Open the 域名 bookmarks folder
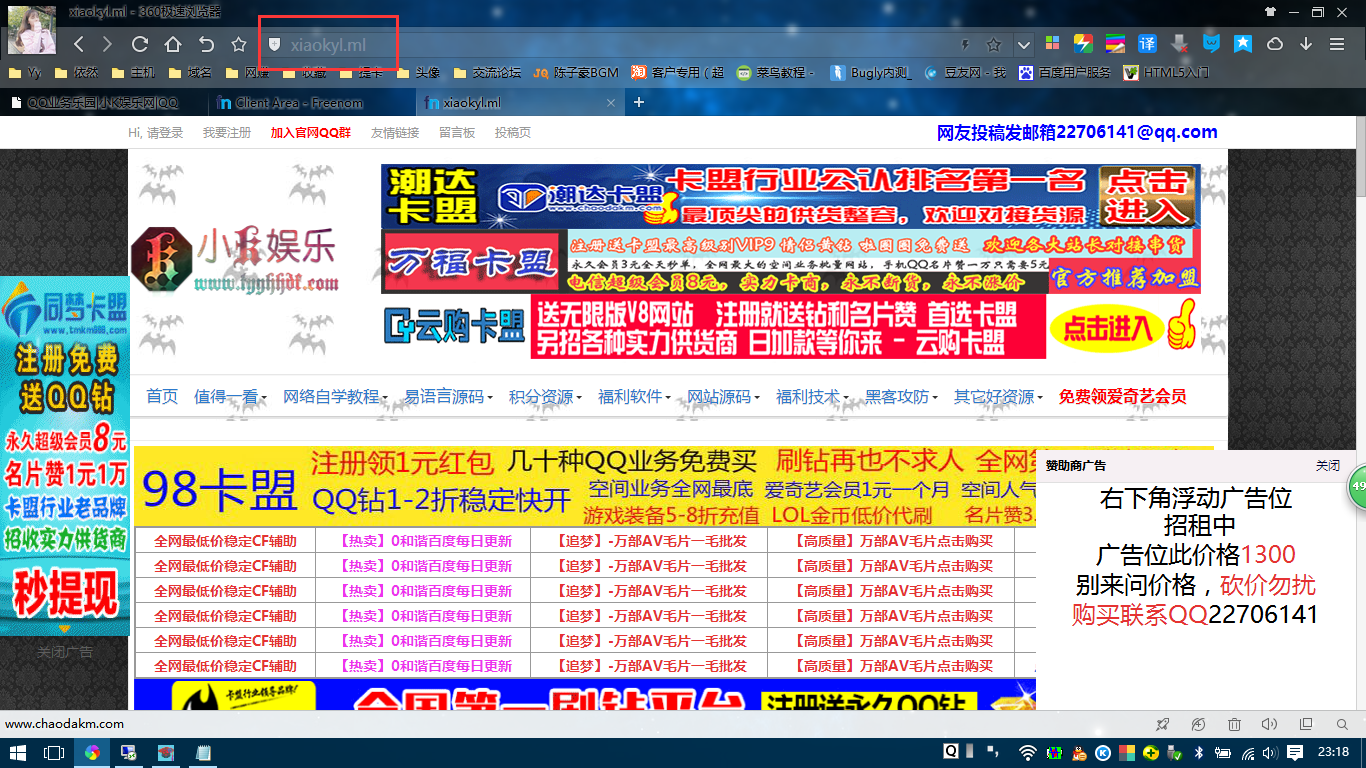 [x=190, y=73]
